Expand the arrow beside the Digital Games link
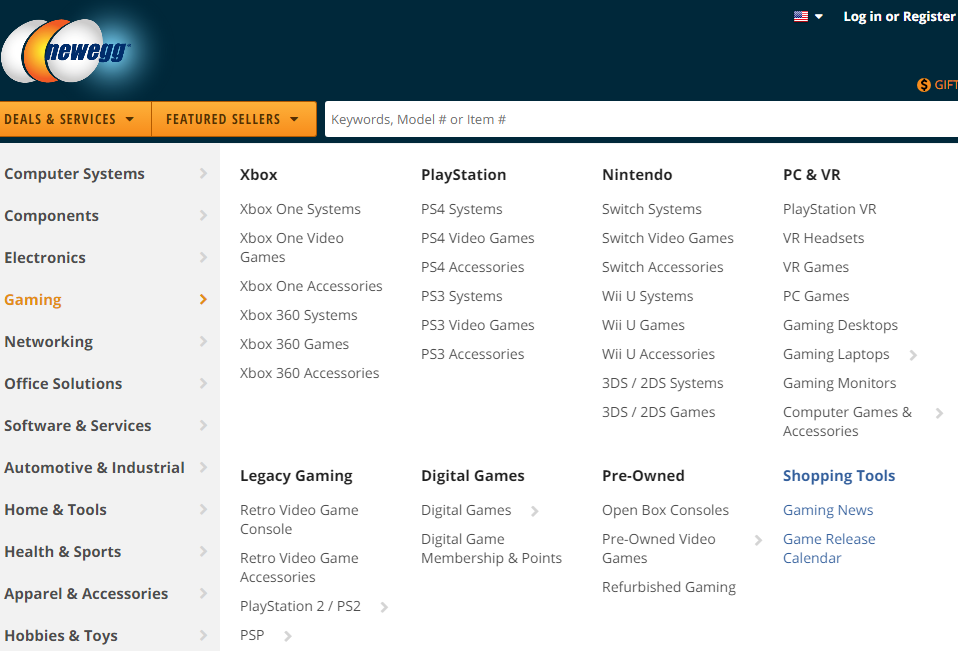The width and height of the screenshot is (958, 651). [535, 511]
